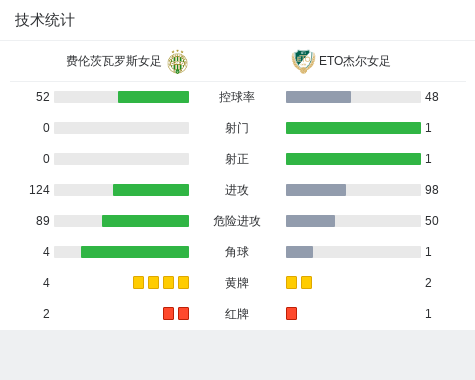Click the green 角球 bar showing 4

pyautogui.click(x=135, y=252)
